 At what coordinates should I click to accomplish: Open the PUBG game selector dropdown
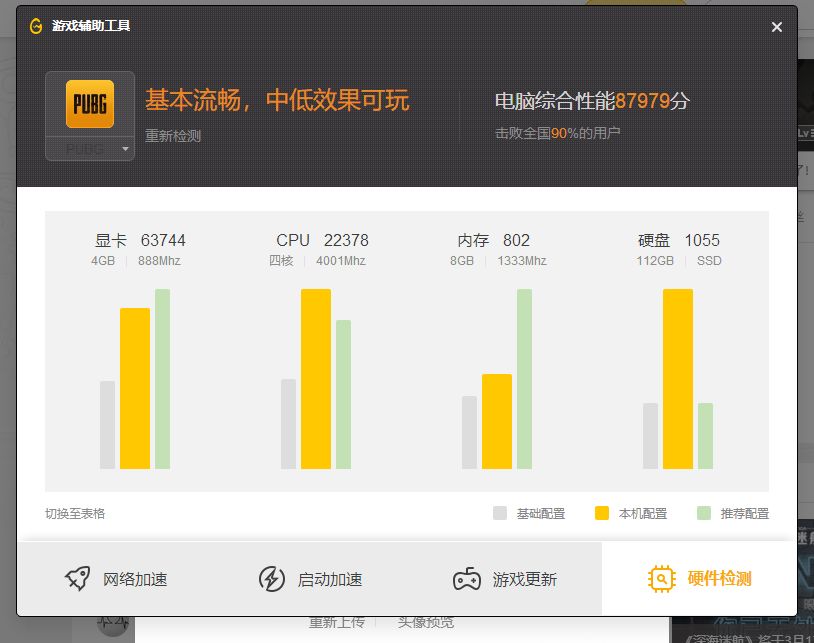click(126, 149)
